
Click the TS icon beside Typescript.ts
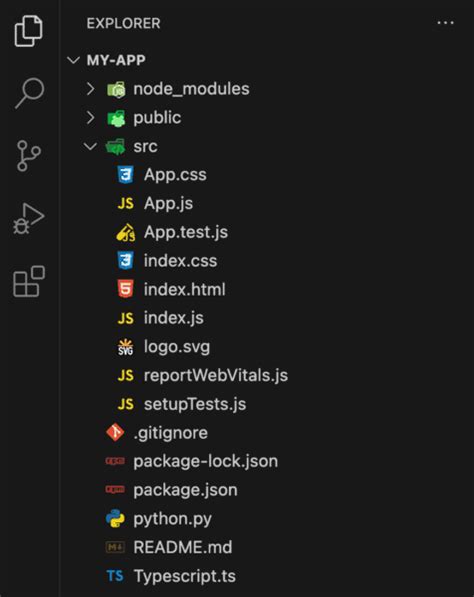[115, 576]
